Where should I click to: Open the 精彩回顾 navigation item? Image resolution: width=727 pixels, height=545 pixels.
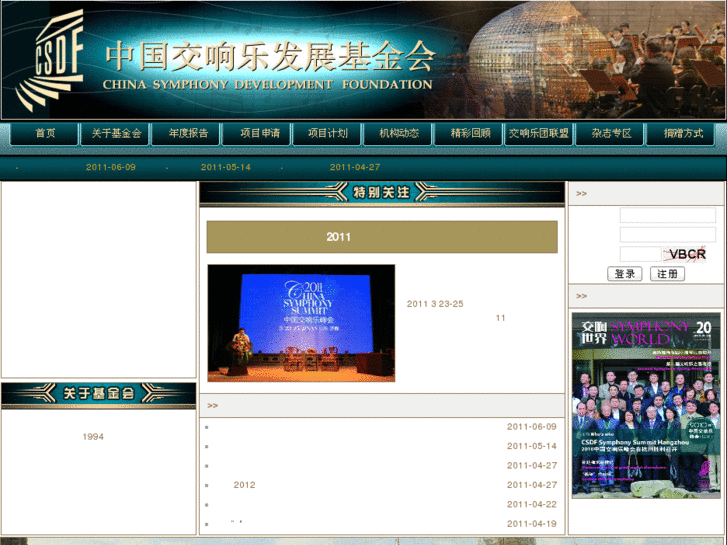469,134
